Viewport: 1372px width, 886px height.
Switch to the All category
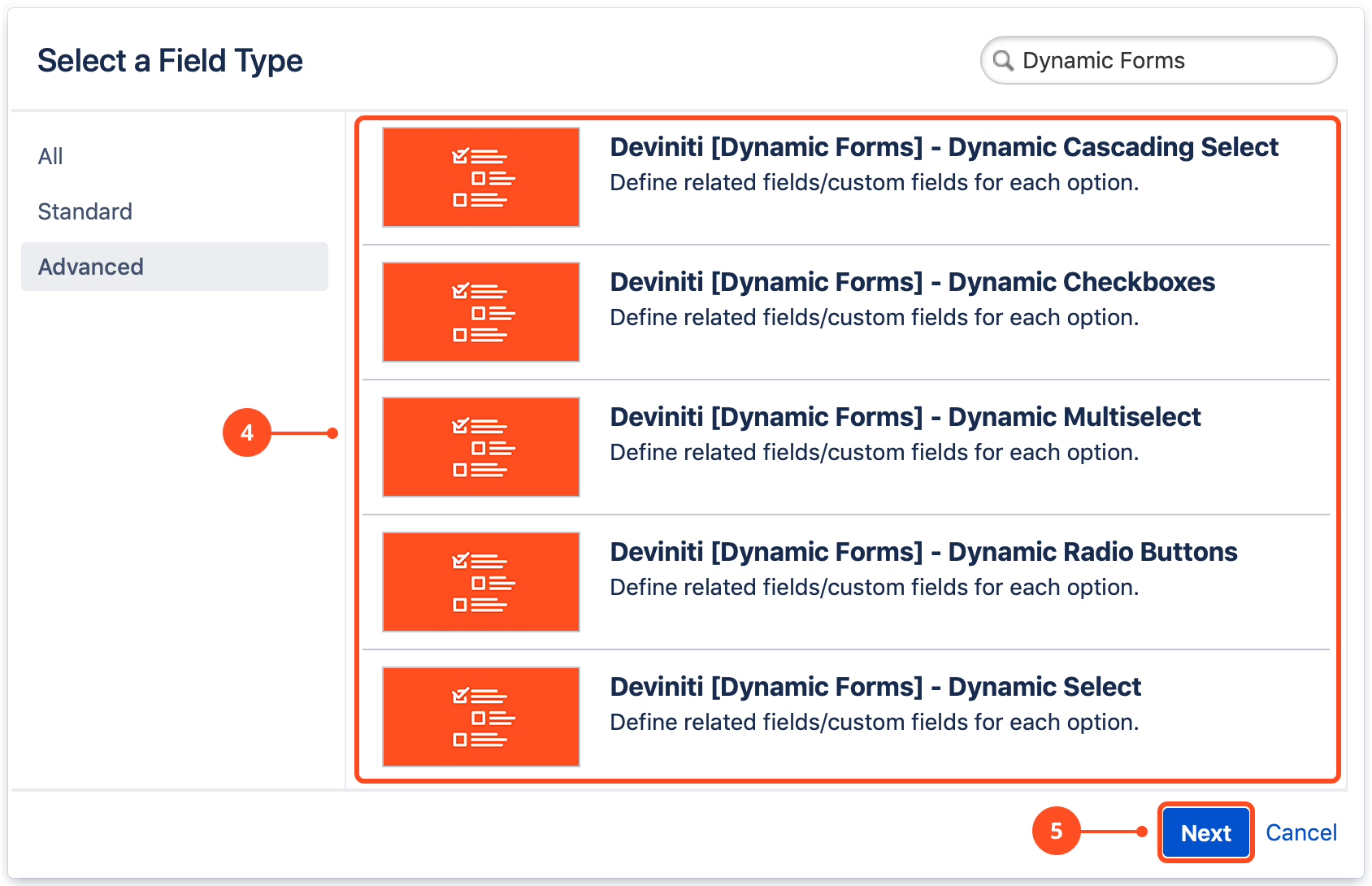click(50, 156)
